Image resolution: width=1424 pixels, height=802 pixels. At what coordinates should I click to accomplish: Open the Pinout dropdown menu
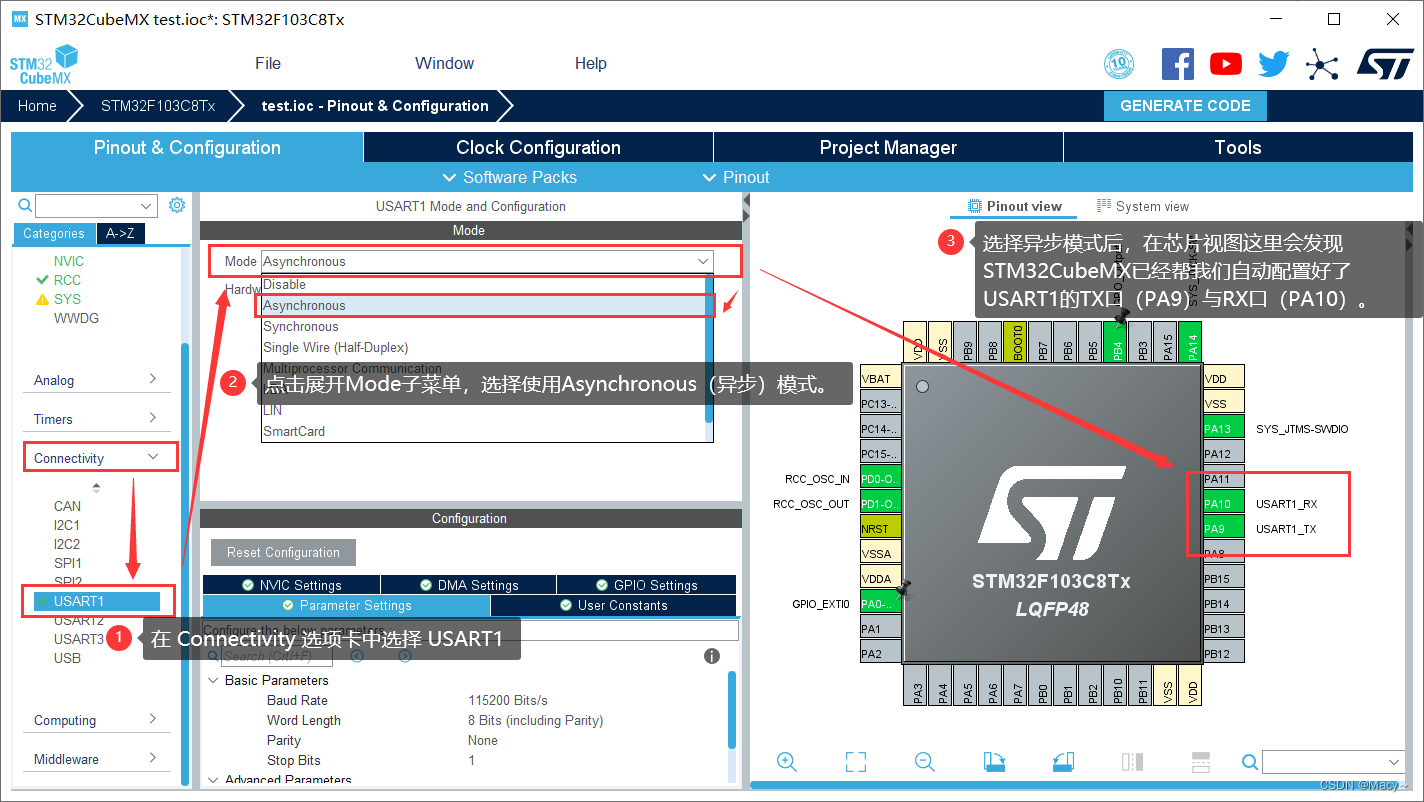[x=737, y=177]
